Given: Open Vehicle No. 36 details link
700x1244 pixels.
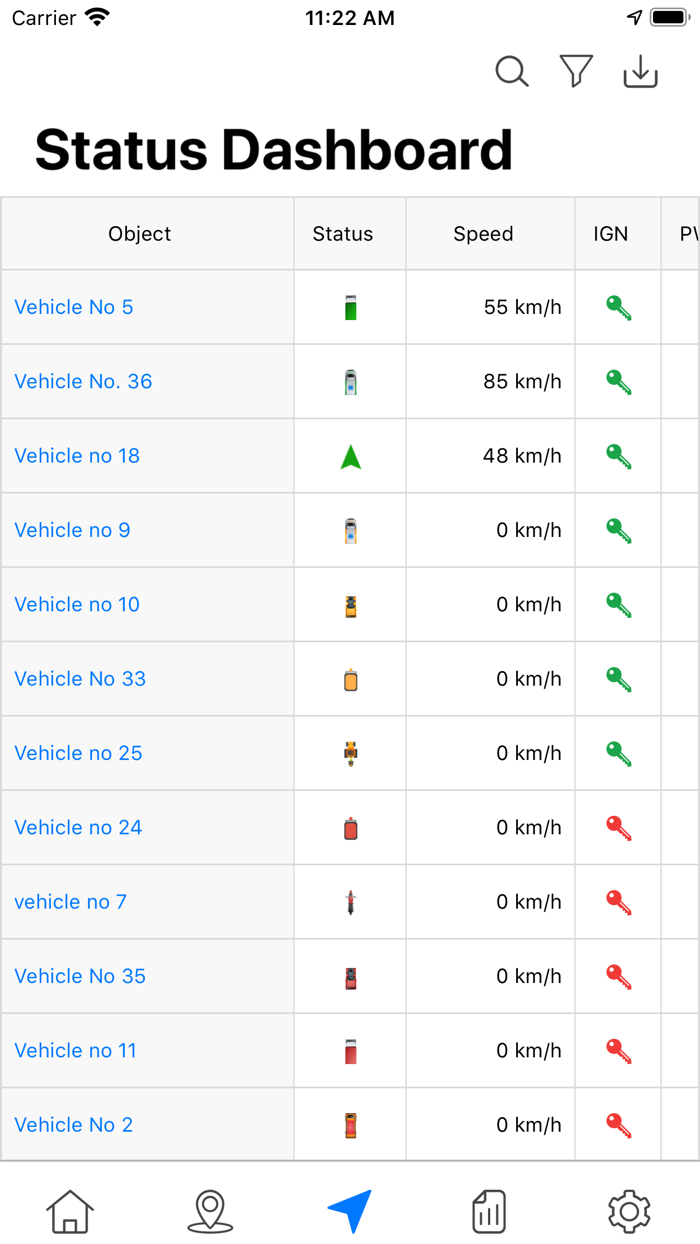Looking at the screenshot, I should pyautogui.click(x=83, y=381).
